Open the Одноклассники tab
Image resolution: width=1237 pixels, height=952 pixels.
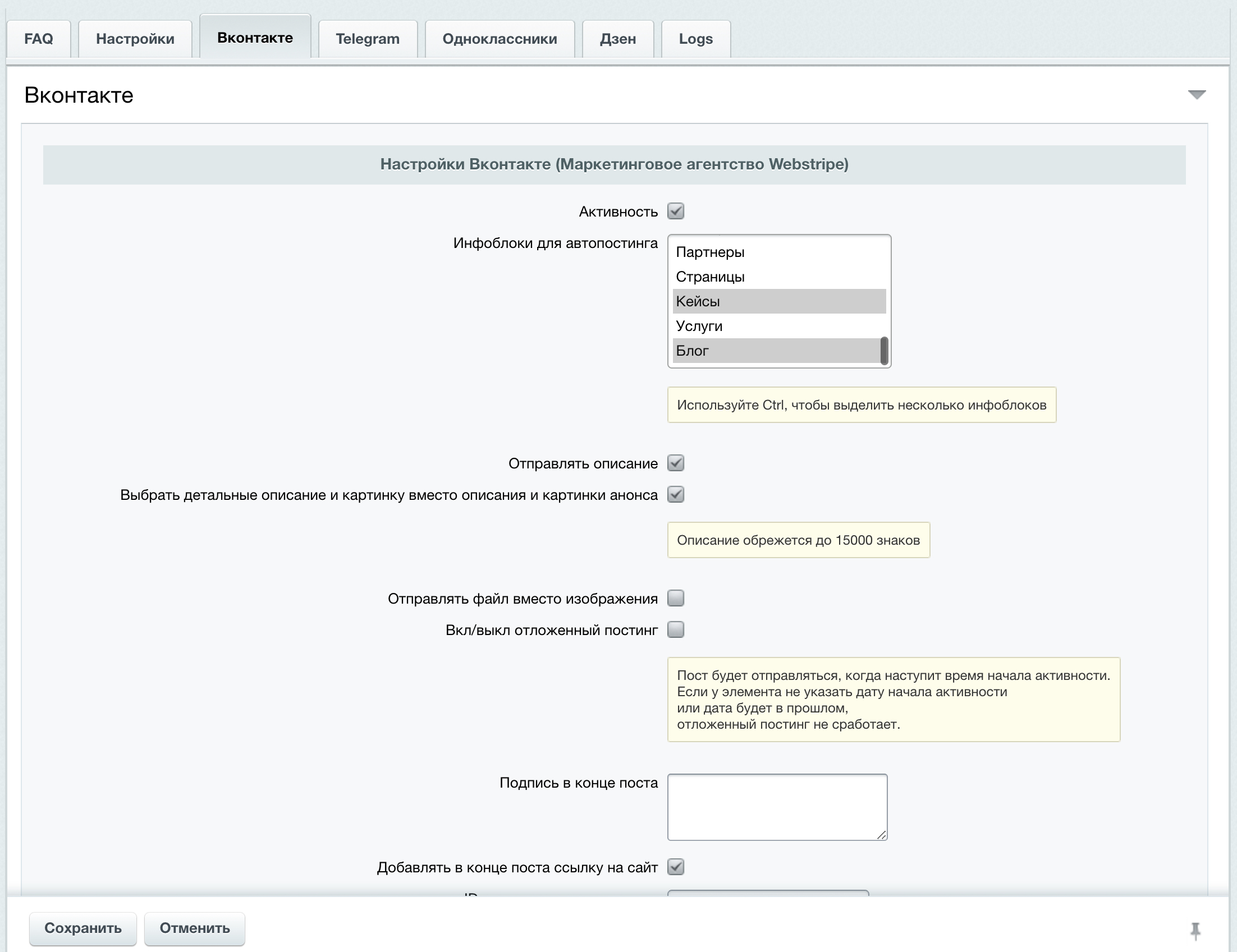(x=499, y=39)
